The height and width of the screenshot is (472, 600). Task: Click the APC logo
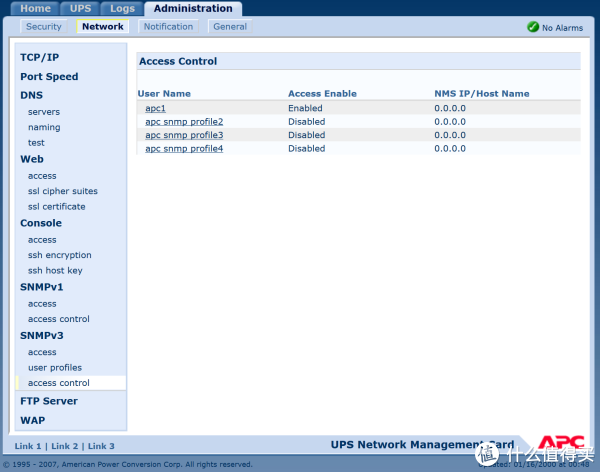(561, 444)
